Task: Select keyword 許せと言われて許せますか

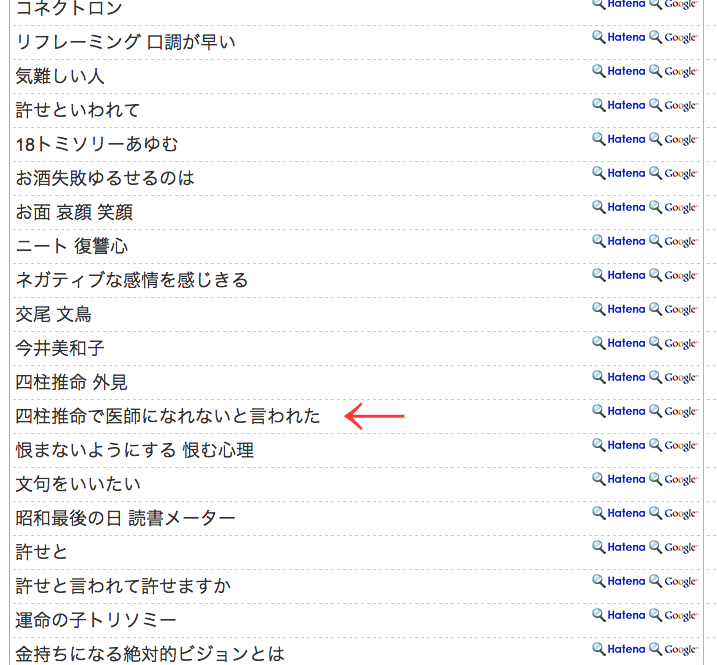Action: click(x=123, y=586)
